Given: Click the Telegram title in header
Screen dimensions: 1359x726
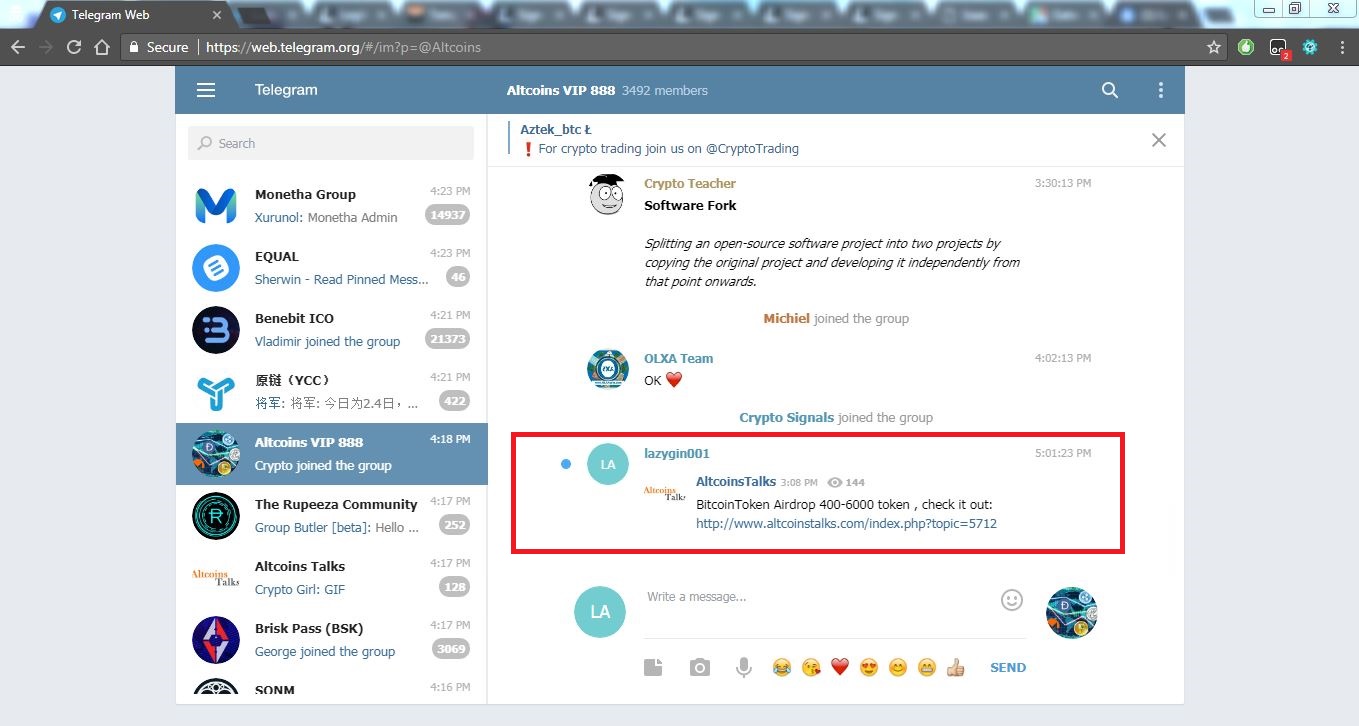Looking at the screenshot, I should coord(286,90).
